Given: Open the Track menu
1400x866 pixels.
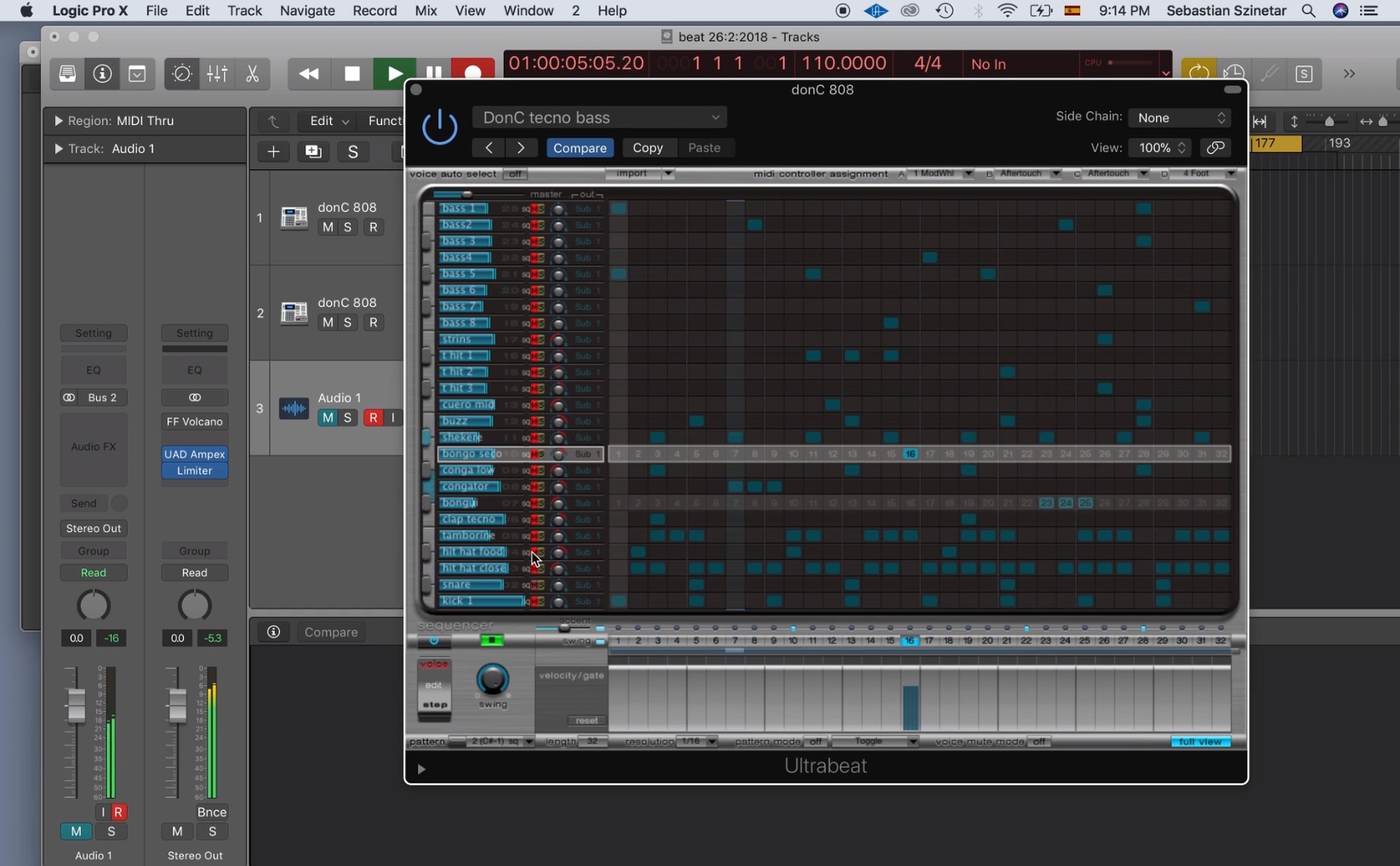Looking at the screenshot, I should tap(244, 11).
